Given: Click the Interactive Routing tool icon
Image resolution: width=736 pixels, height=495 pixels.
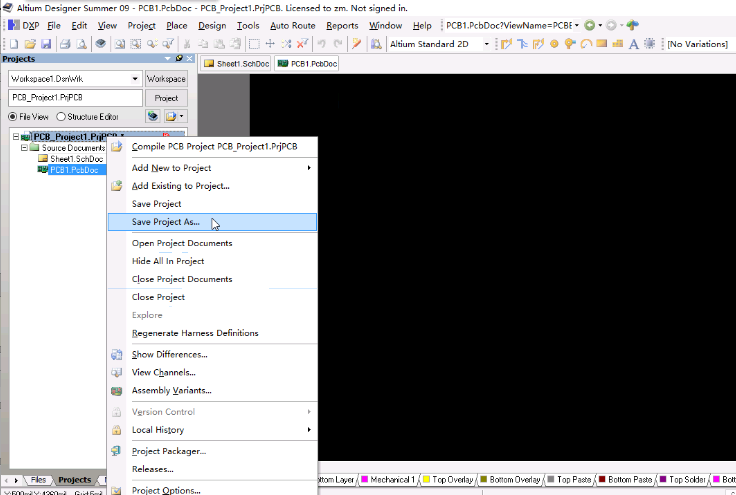Looking at the screenshot, I should coord(506,44).
